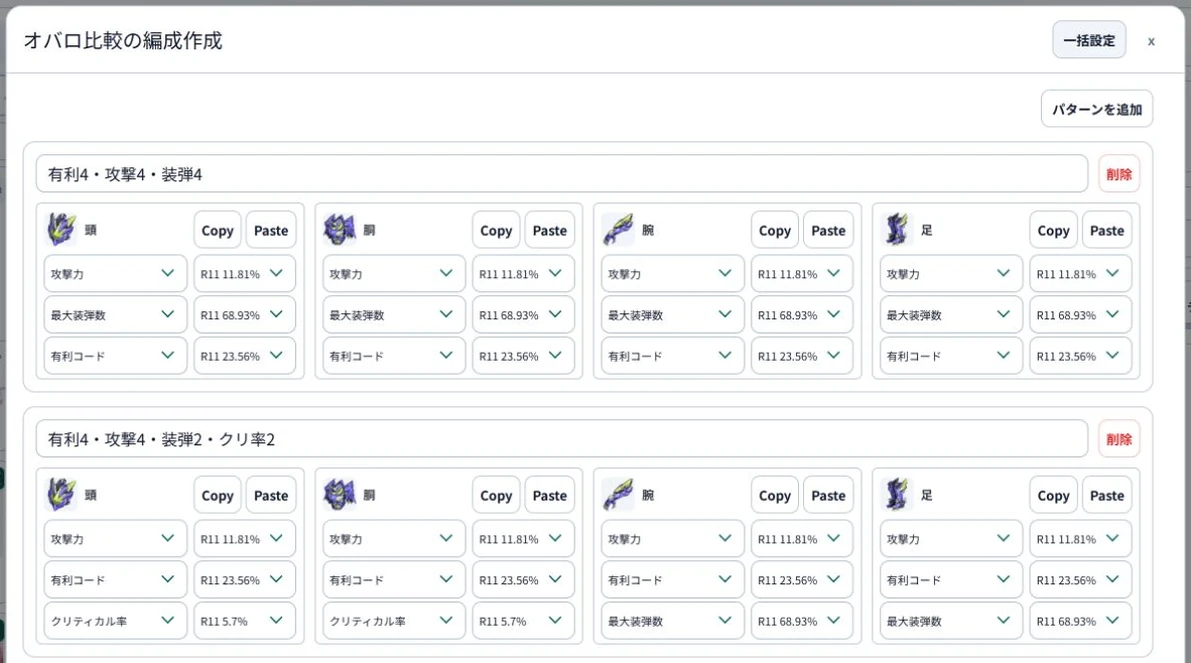
Task: Click the 足 boots icon in 装弾4 pattern
Action: pyautogui.click(x=897, y=229)
